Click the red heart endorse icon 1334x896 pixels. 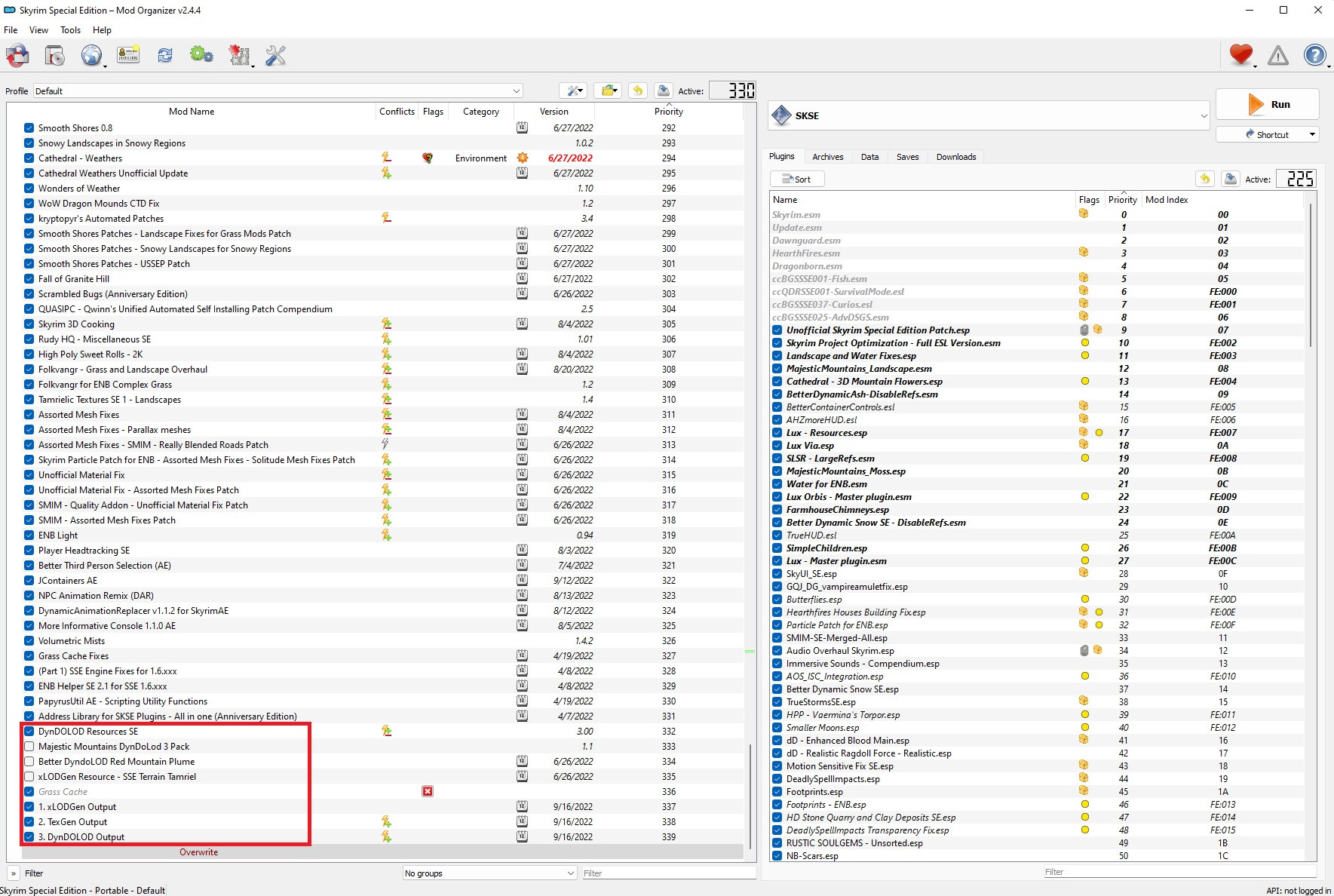1240,55
